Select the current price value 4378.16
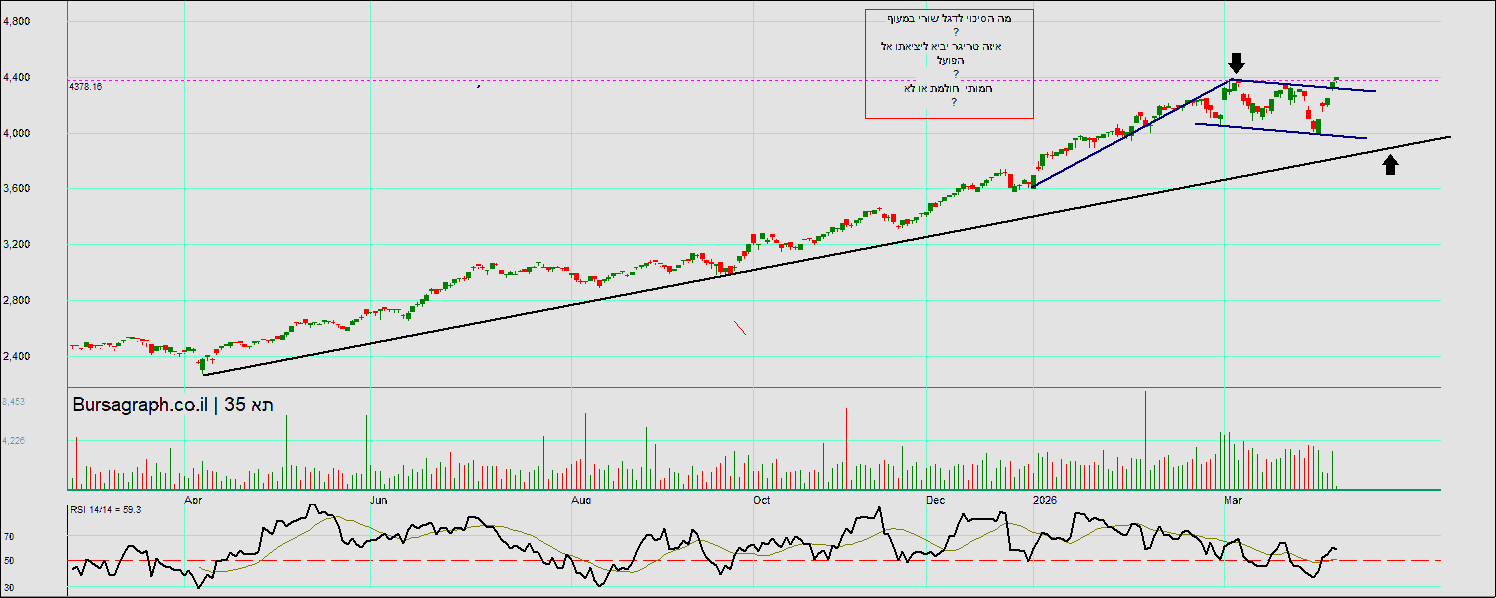 click(86, 87)
